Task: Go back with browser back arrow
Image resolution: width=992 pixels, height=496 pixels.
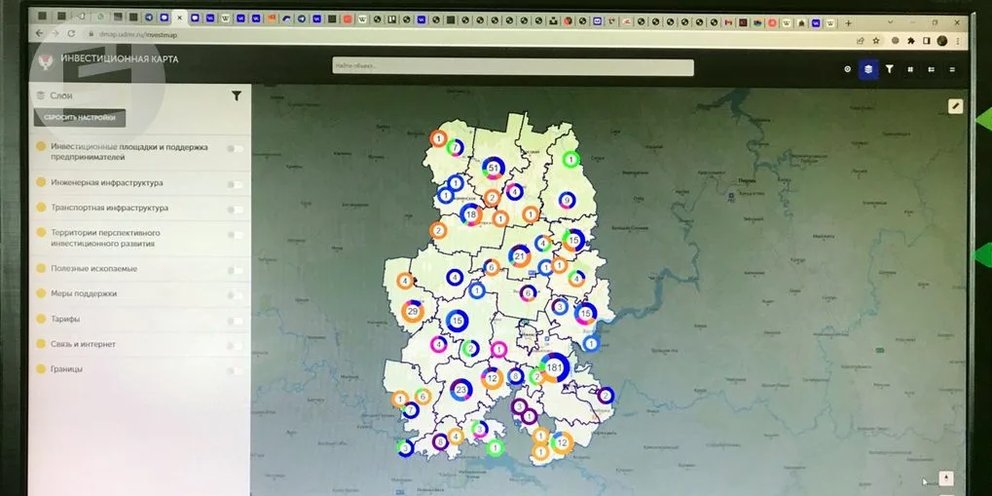Action: pos(40,34)
